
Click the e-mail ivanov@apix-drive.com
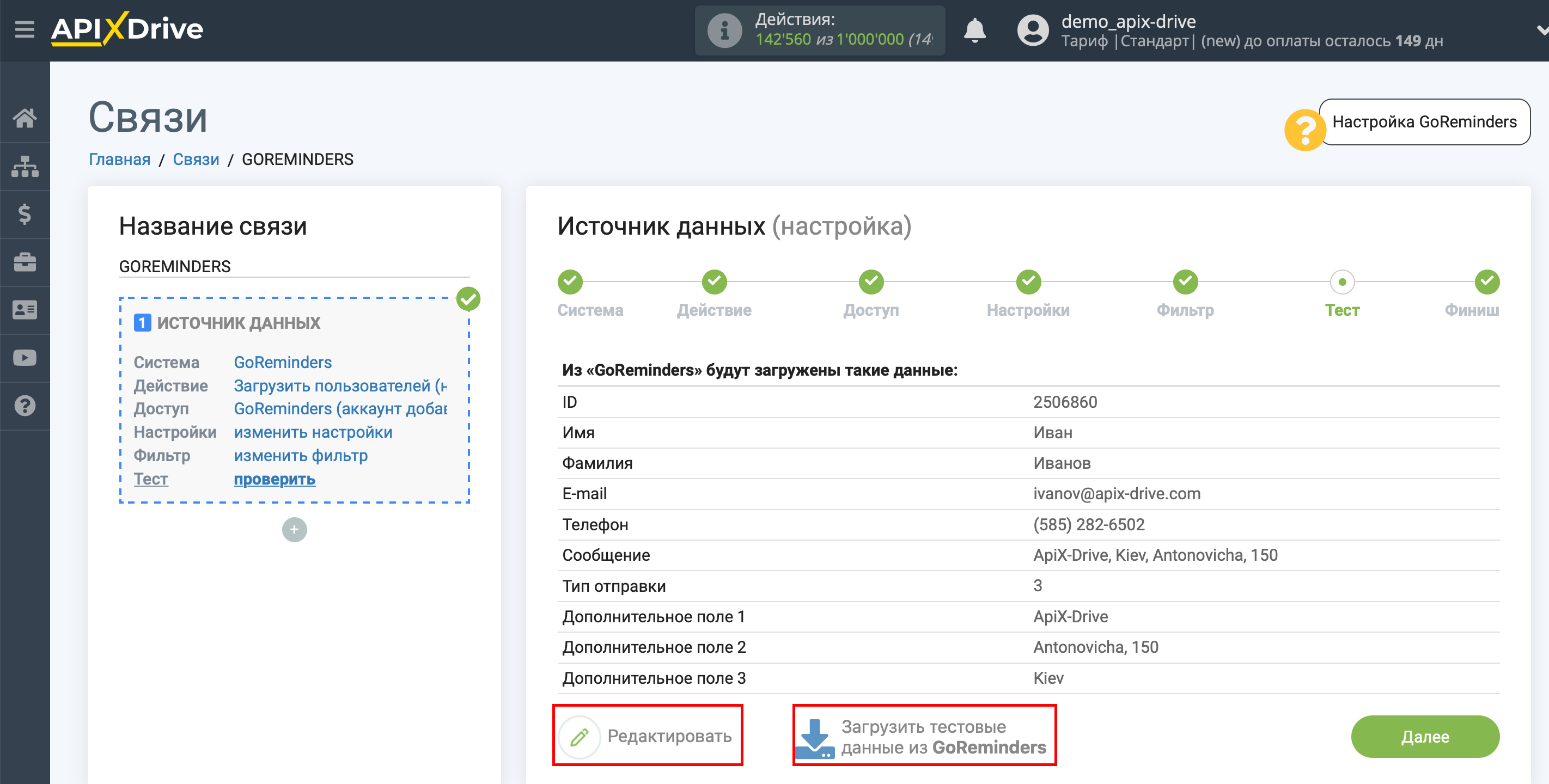click(1117, 494)
